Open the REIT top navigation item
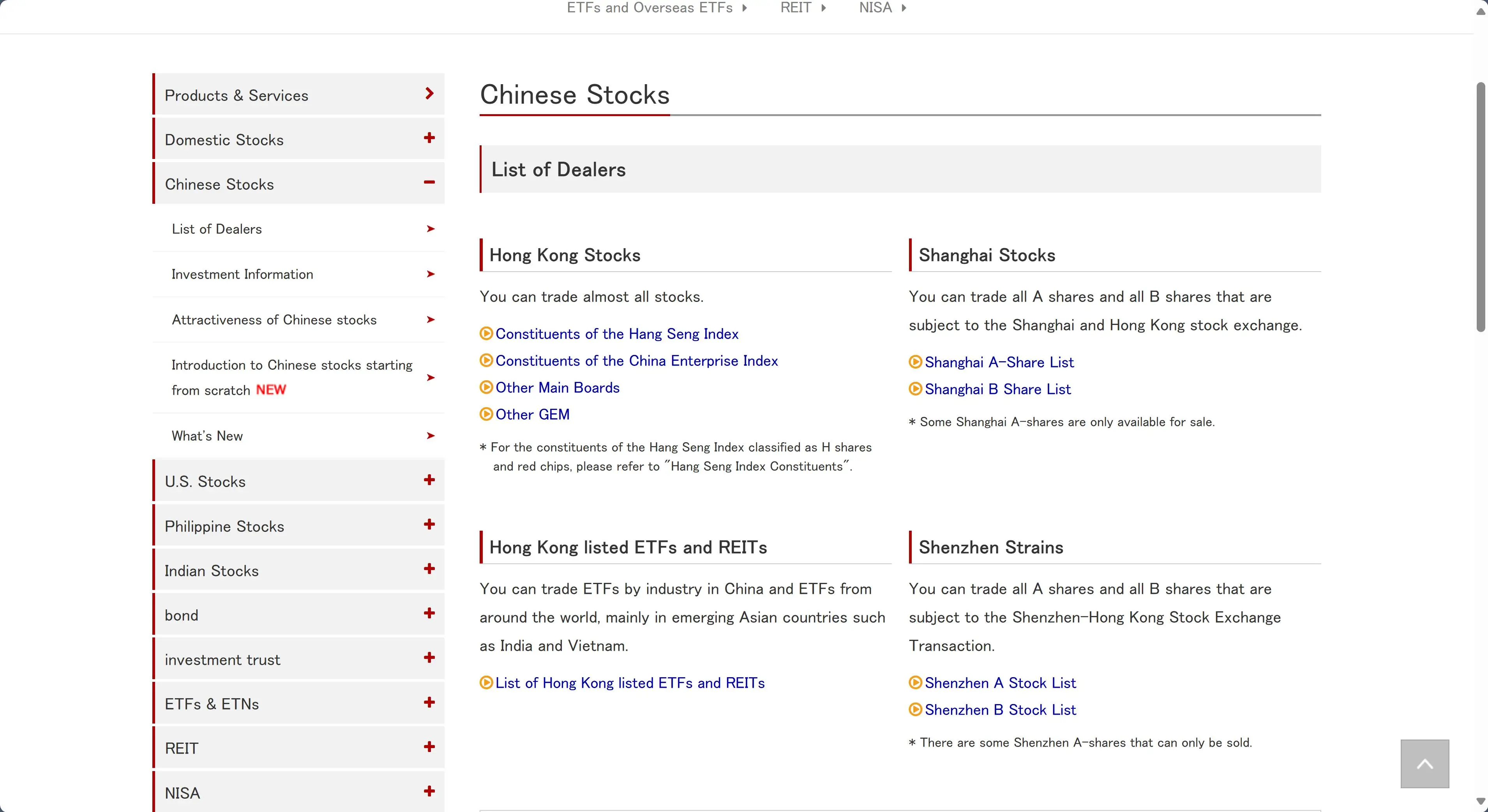1488x812 pixels. [x=803, y=7]
